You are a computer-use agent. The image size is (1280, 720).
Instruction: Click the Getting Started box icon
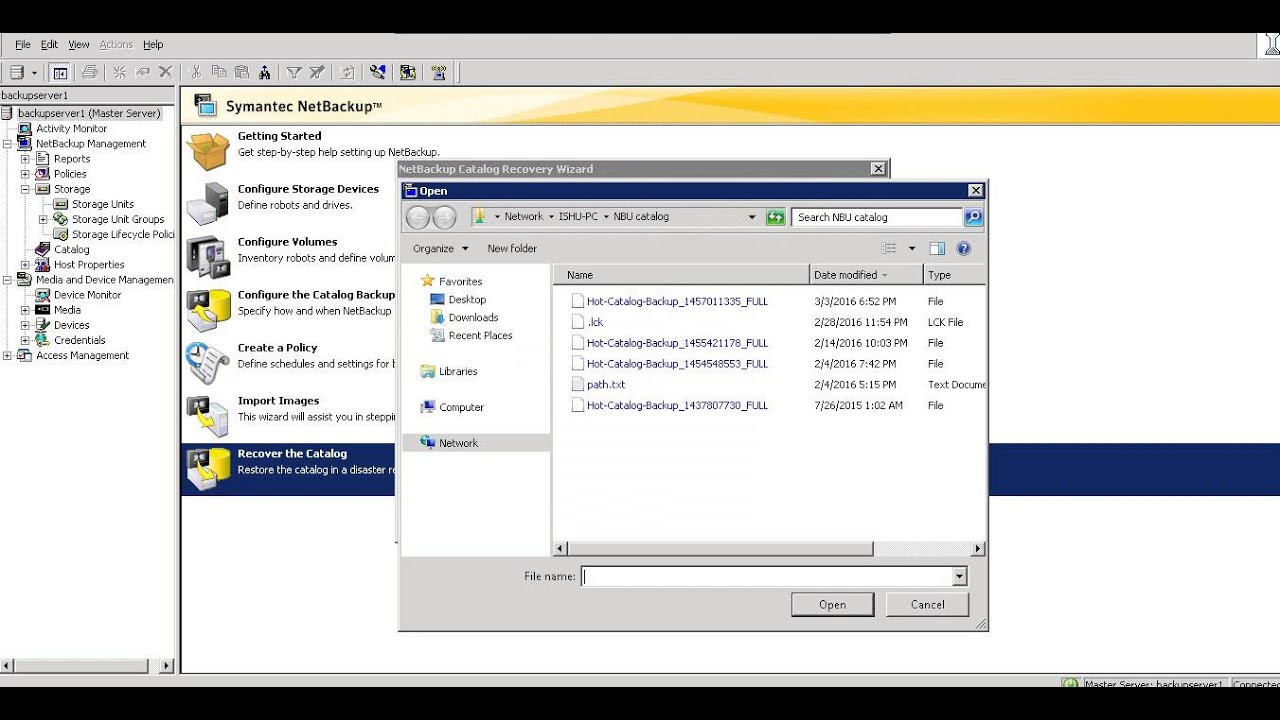click(208, 151)
